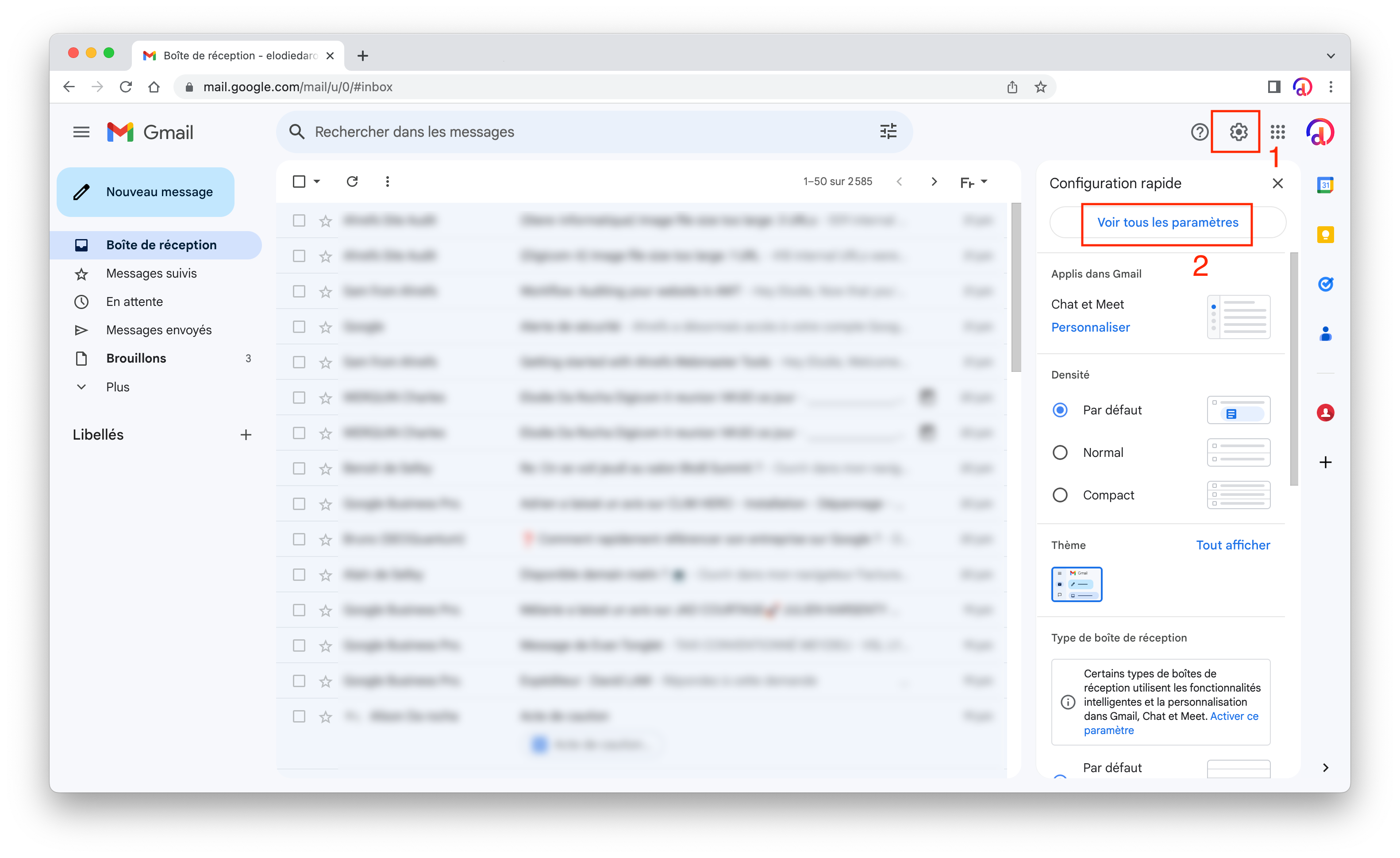The height and width of the screenshot is (858, 1400).
Task: Click the message list scrollbar
Action: 1015,287
